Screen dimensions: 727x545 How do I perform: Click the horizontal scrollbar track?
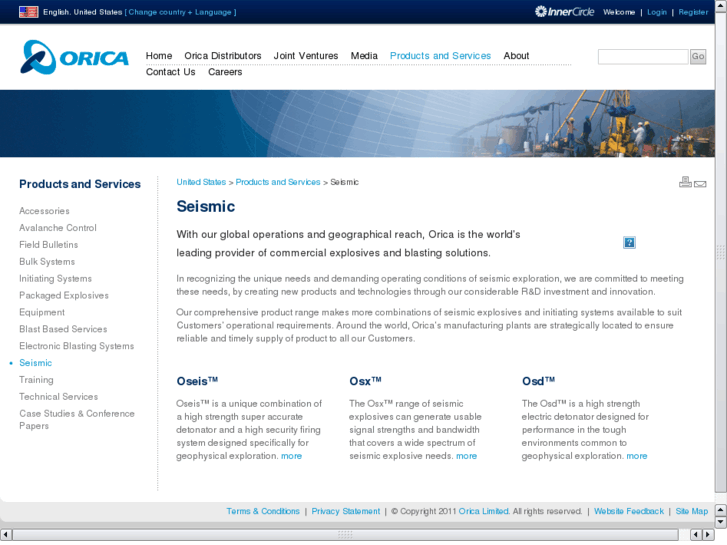click(x=345, y=535)
